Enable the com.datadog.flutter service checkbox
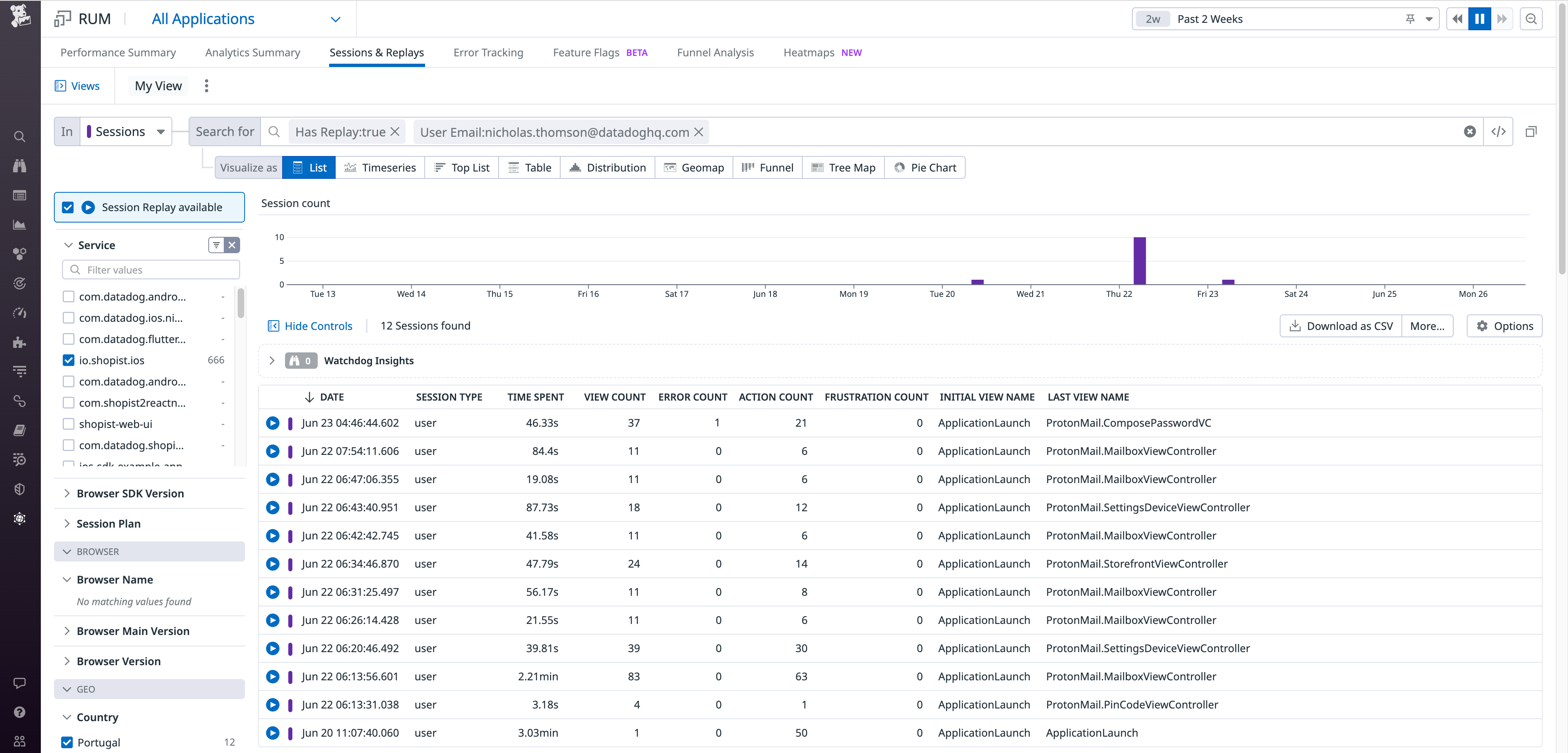Viewport: 1568px width, 753px height. tap(68, 339)
